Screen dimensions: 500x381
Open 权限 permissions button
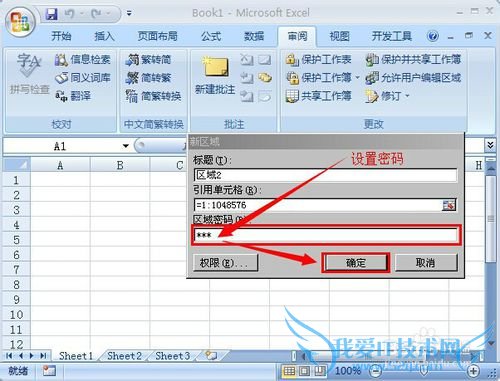[x=226, y=263]
